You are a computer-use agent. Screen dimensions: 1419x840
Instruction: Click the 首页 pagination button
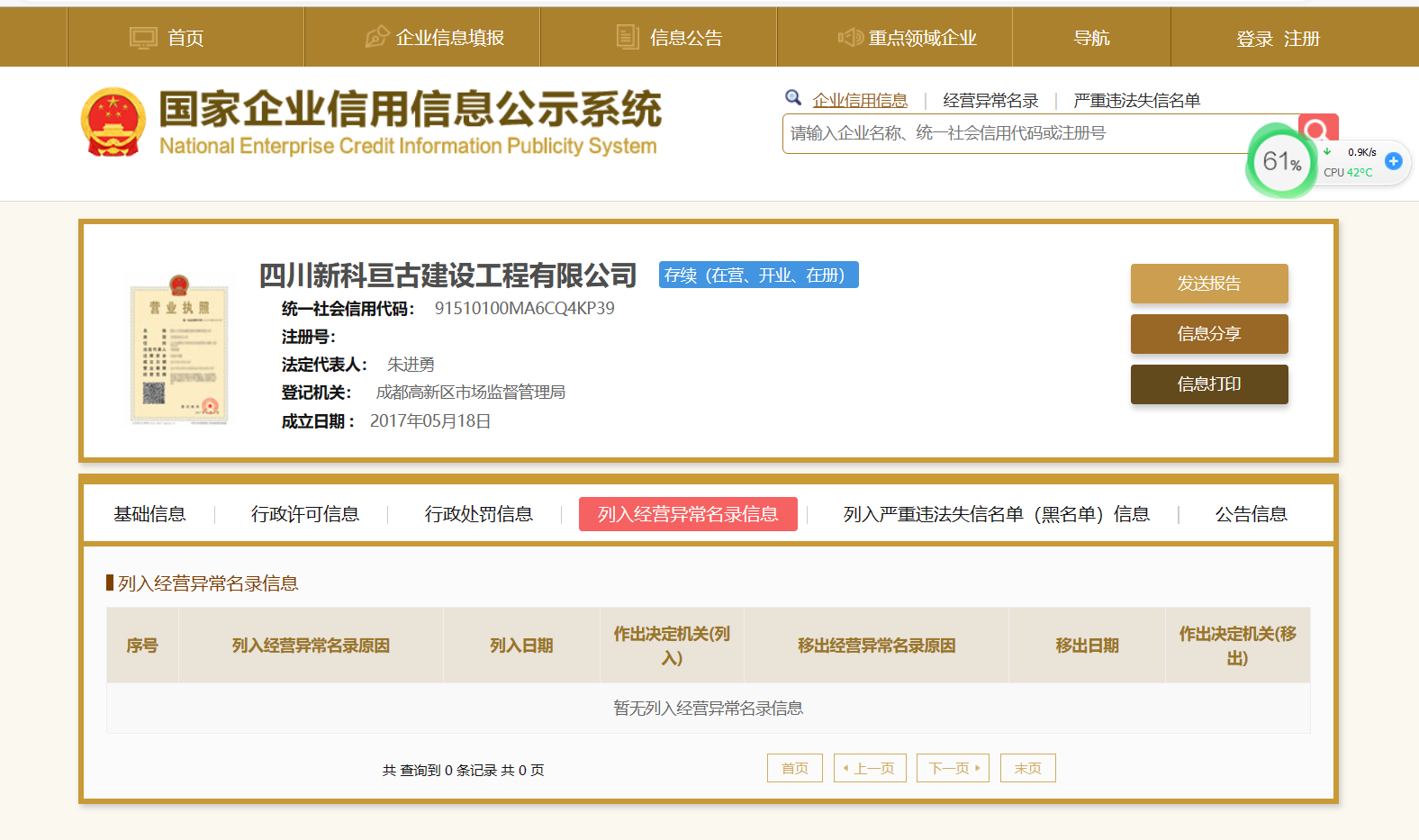(795, 768)
